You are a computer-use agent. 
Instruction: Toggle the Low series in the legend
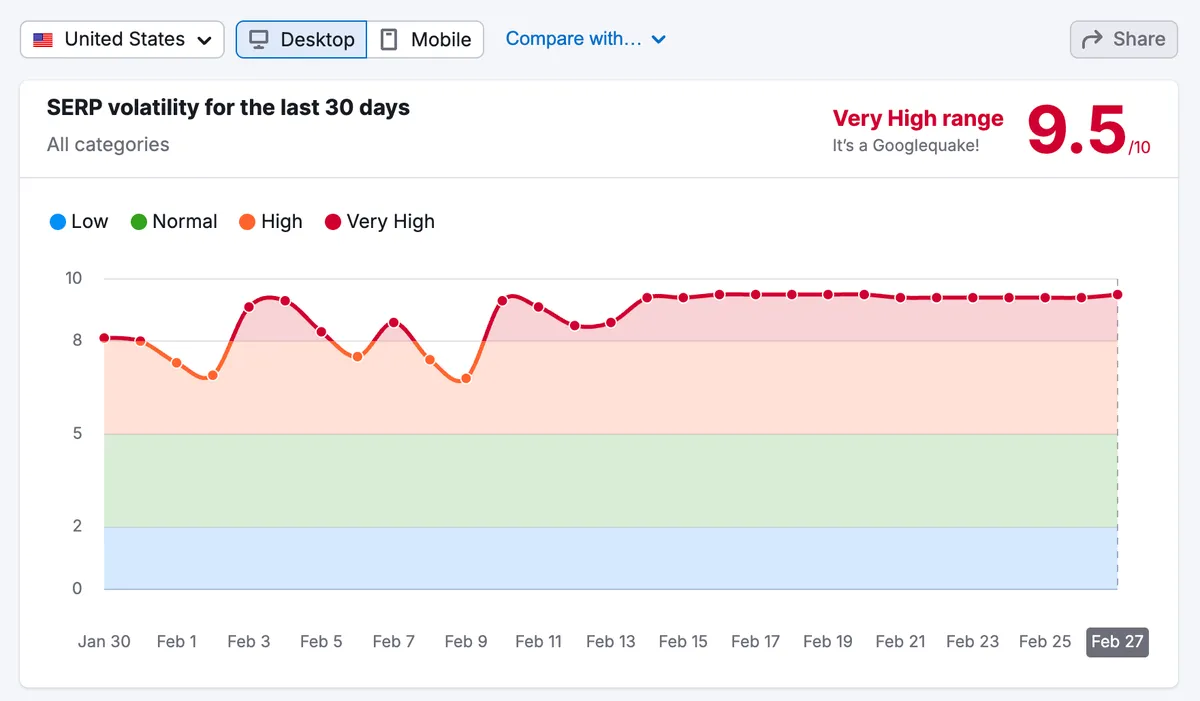78,221
